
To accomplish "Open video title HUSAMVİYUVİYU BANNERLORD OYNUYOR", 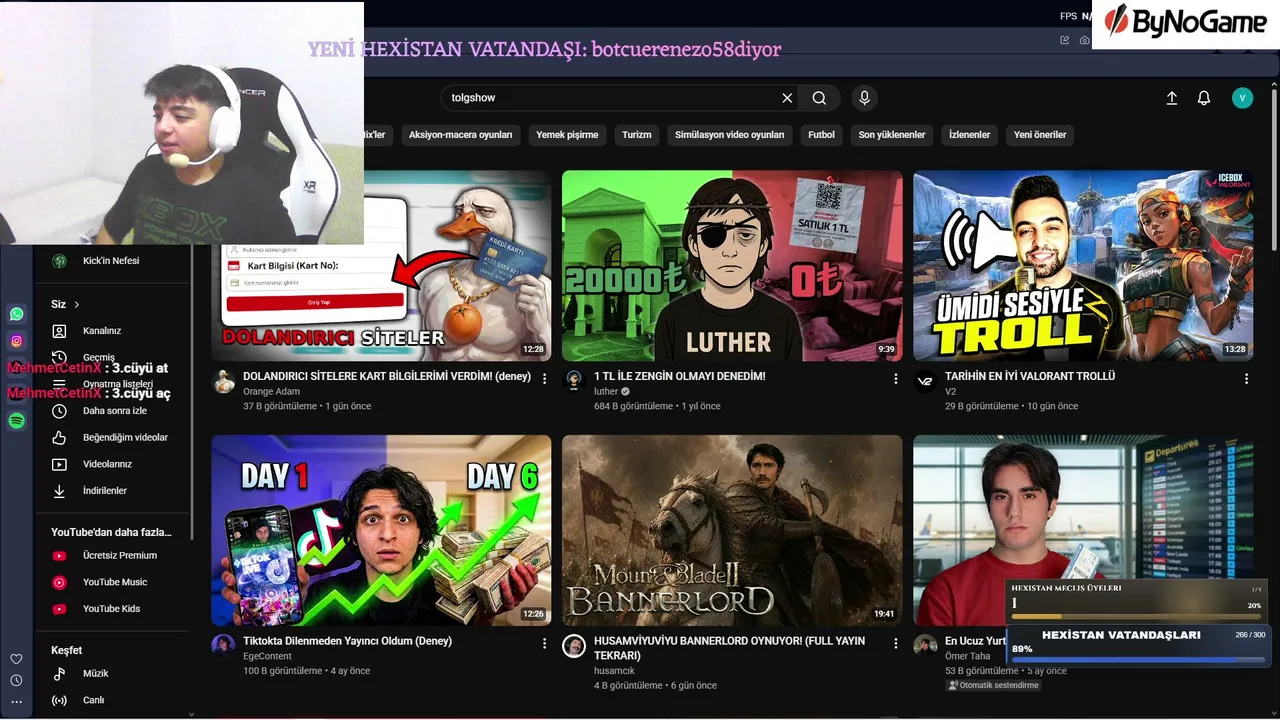I will click(729, 648).
